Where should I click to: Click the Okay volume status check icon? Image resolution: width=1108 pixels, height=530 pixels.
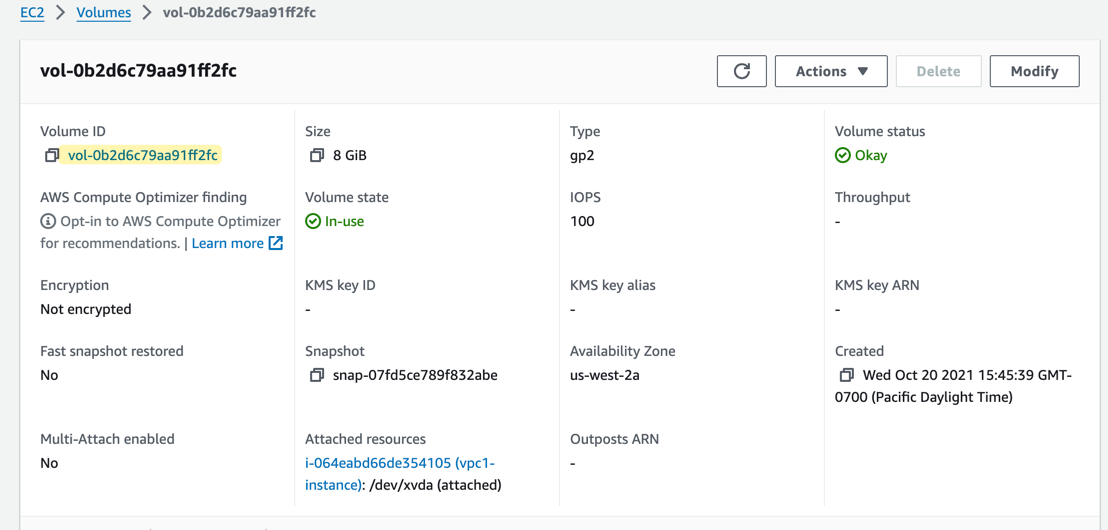(842, 155)
